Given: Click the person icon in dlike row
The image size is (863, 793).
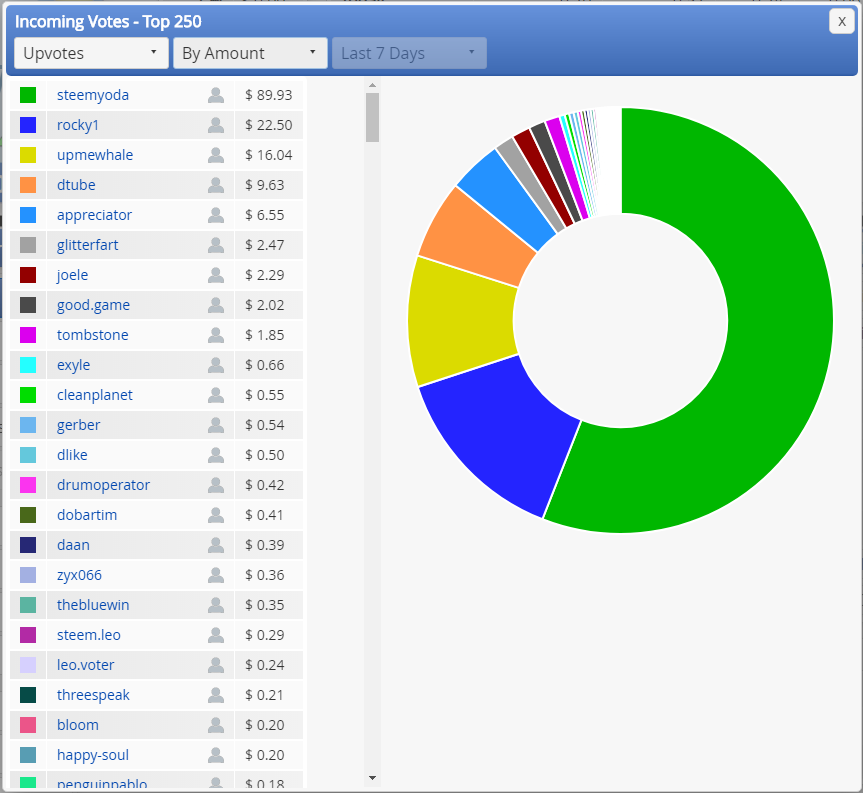Looking at the screenshot, I should (216, 455).
